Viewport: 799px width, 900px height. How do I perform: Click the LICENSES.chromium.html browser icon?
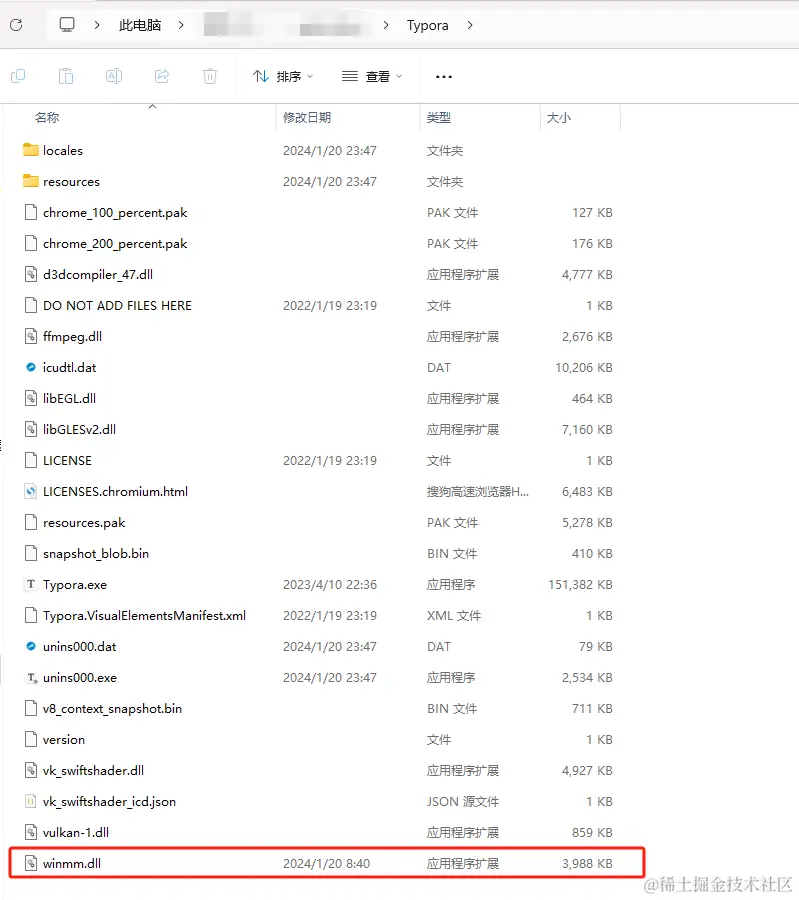(x=31, y=491)
